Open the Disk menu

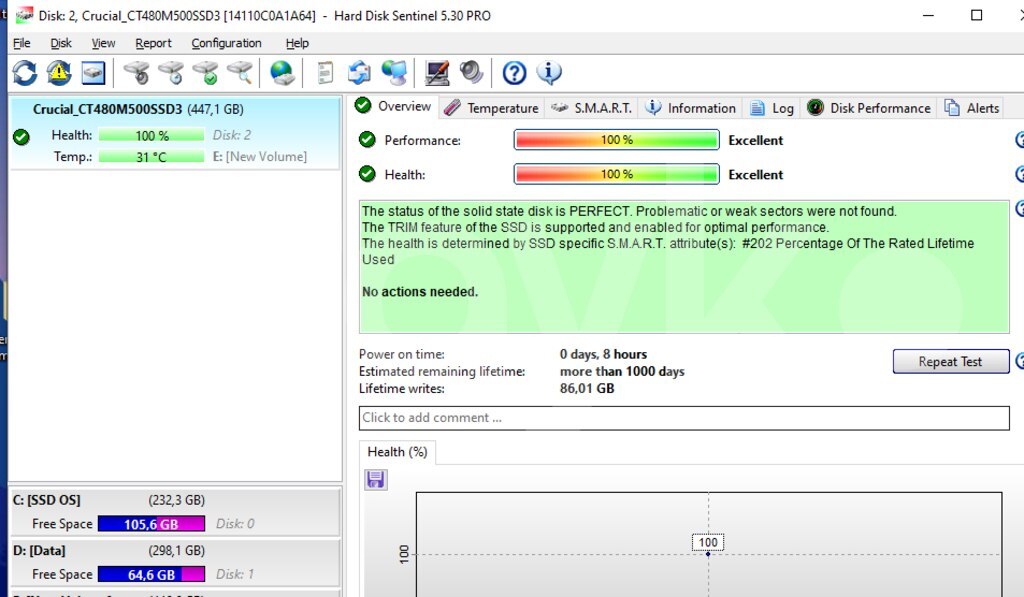click(61, 43)
